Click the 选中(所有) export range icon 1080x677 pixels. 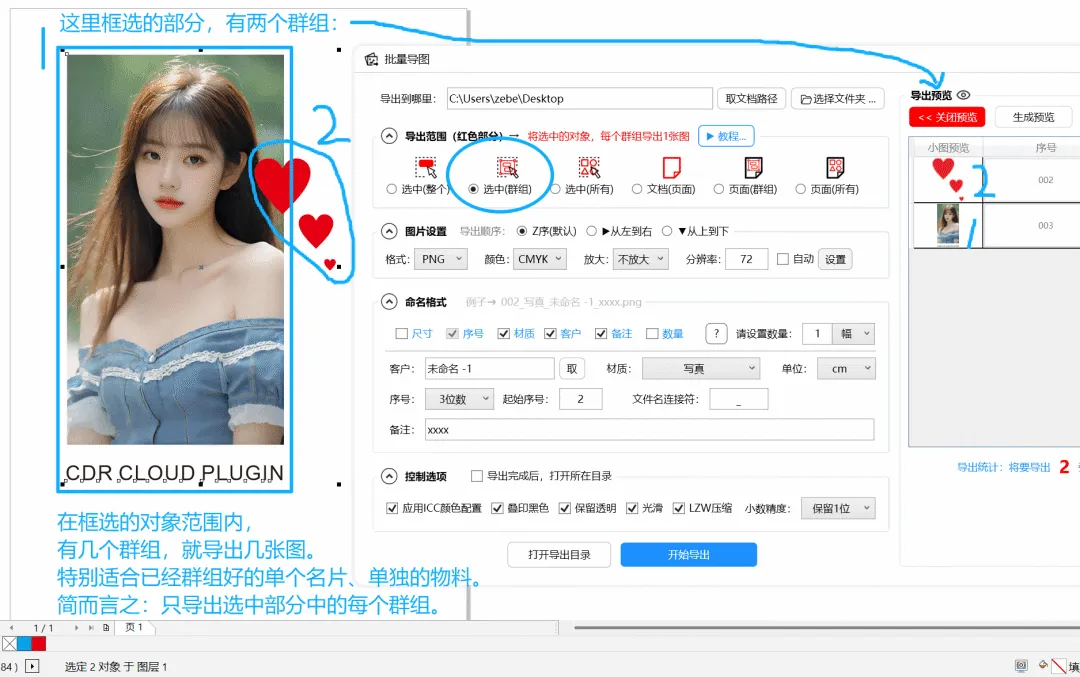click(x=589, y=167)
